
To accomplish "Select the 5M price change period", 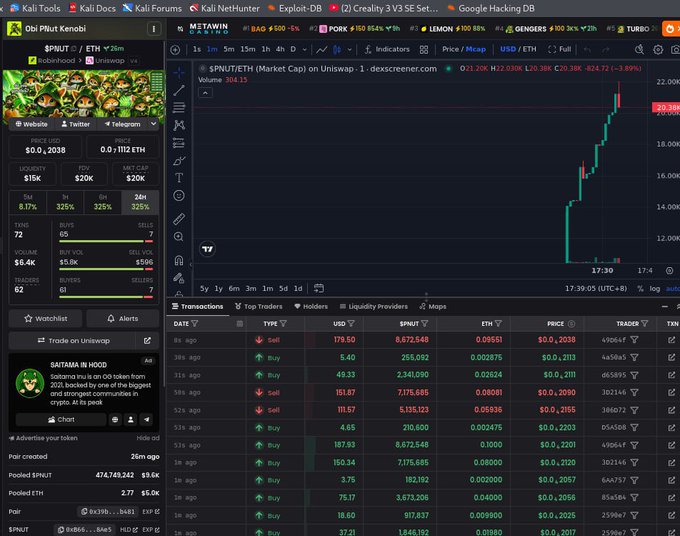I will (28, 202).
